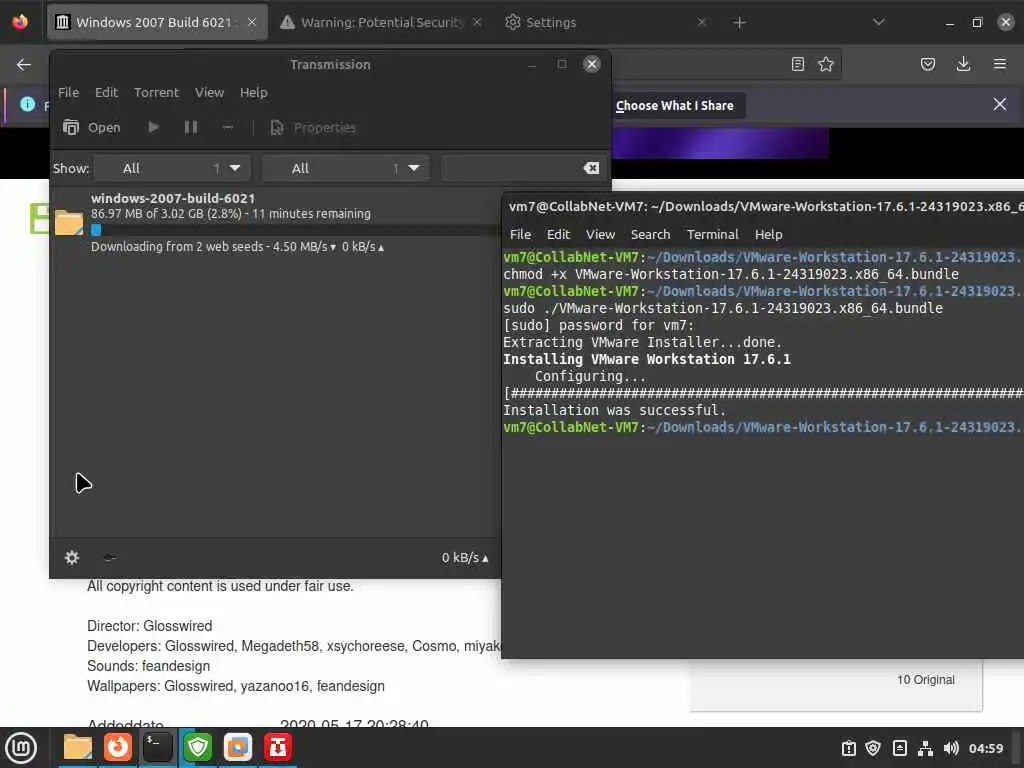
Task: Open a new Firefox tab
Action: [739, 23]
